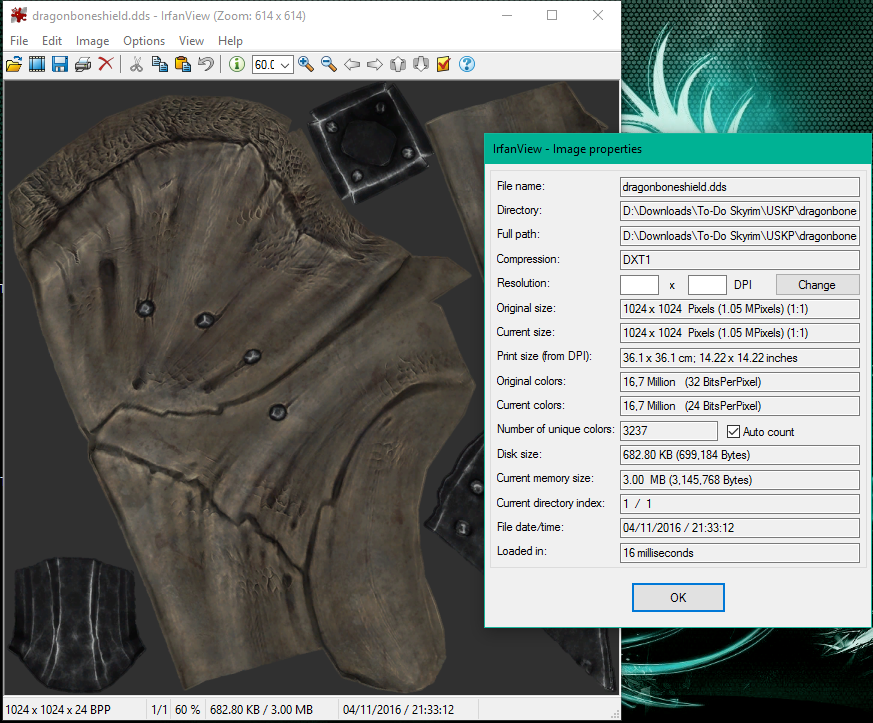Click the Change DPI button
This screenshot has width=873, height=723.
coord(817,285)
